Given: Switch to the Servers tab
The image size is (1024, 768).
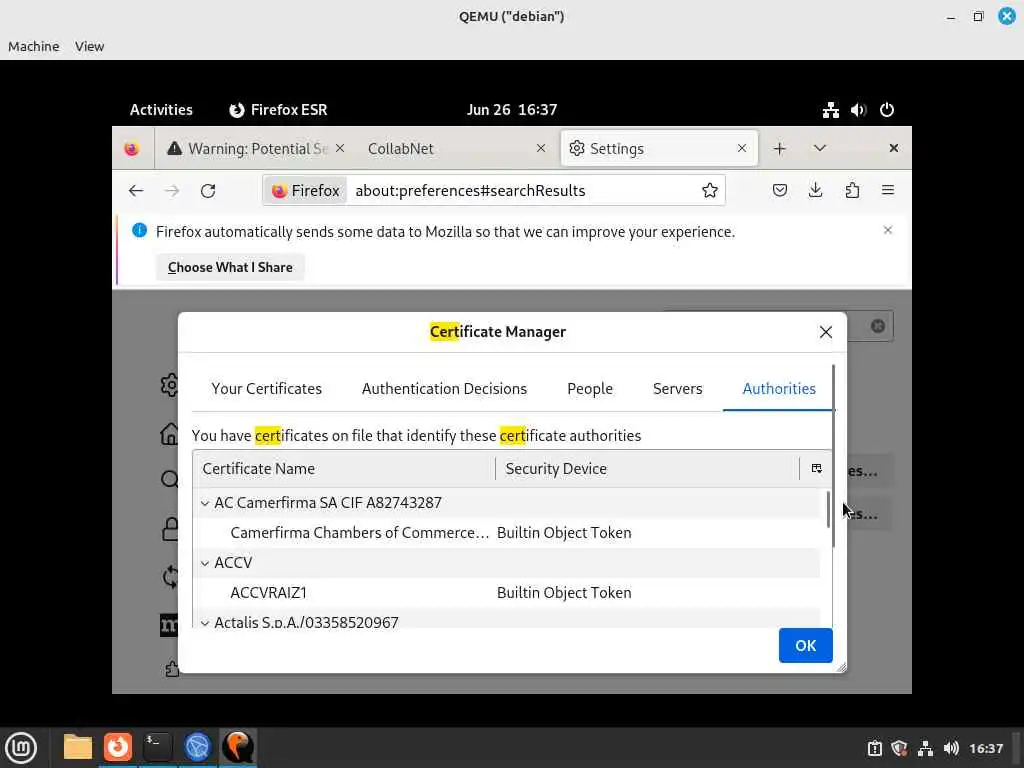Looking at the screenshot, I should tap(677, 389).
